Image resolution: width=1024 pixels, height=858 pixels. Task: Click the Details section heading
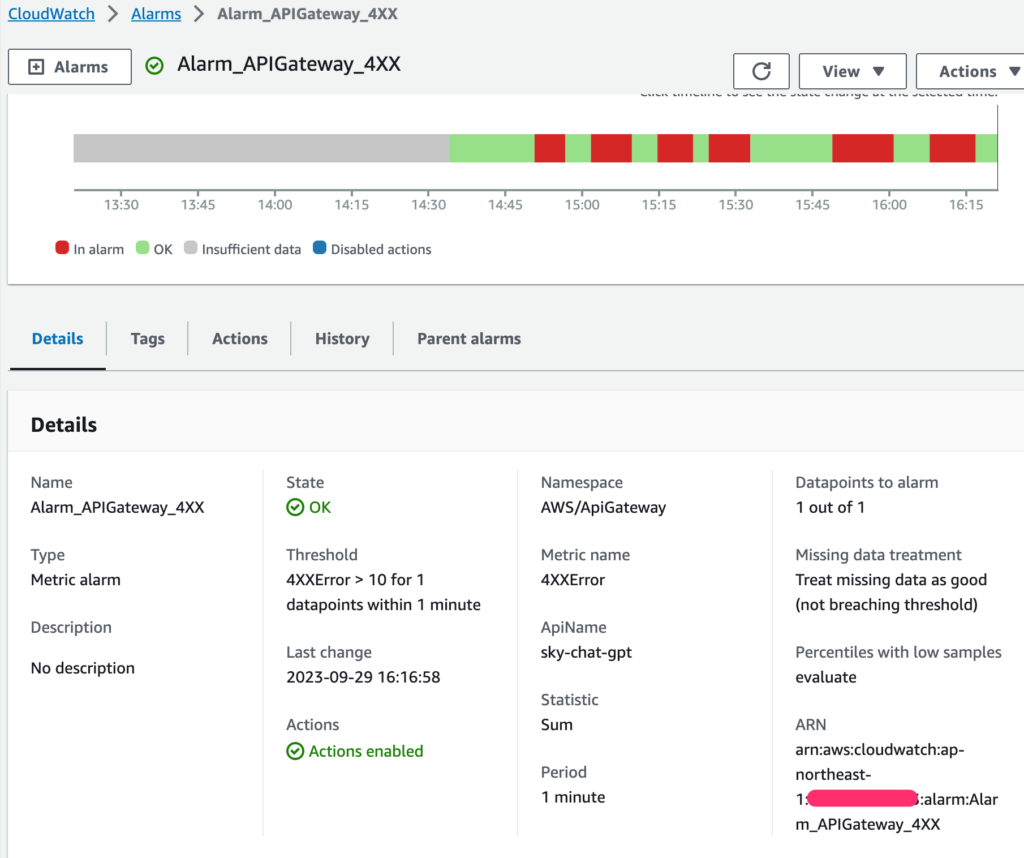tap(64, 425)
